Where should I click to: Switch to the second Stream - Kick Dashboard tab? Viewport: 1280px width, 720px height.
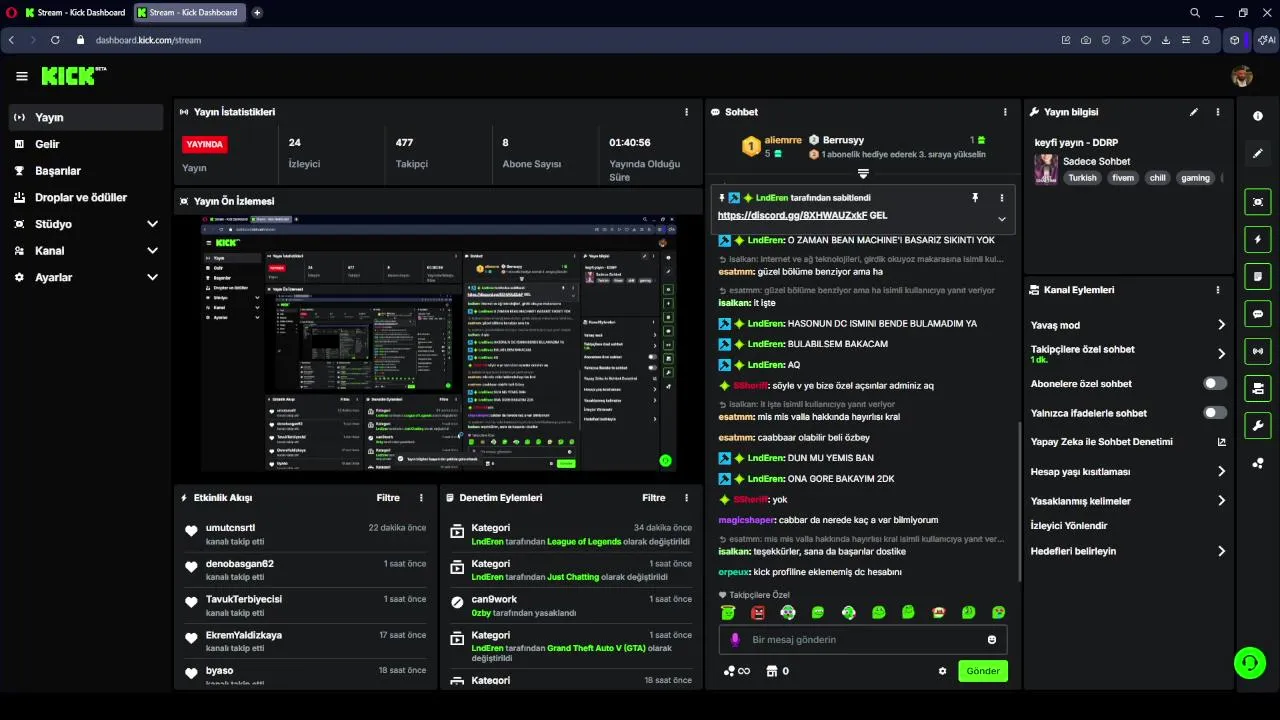pyautogui.click(x=190, y=13)
